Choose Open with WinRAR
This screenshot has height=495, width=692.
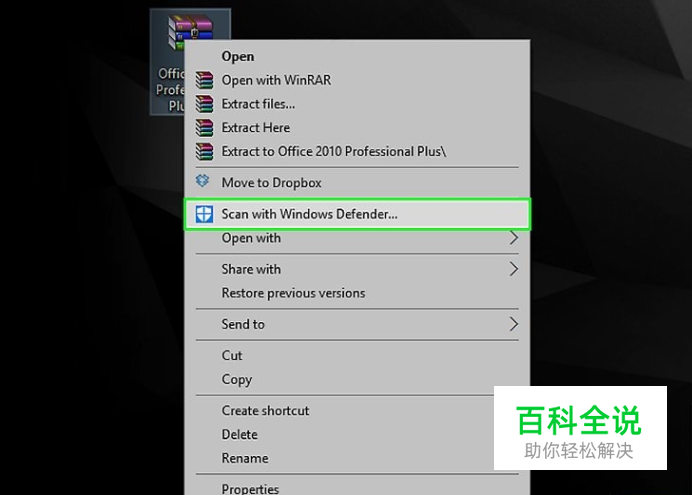click(357, 80)
